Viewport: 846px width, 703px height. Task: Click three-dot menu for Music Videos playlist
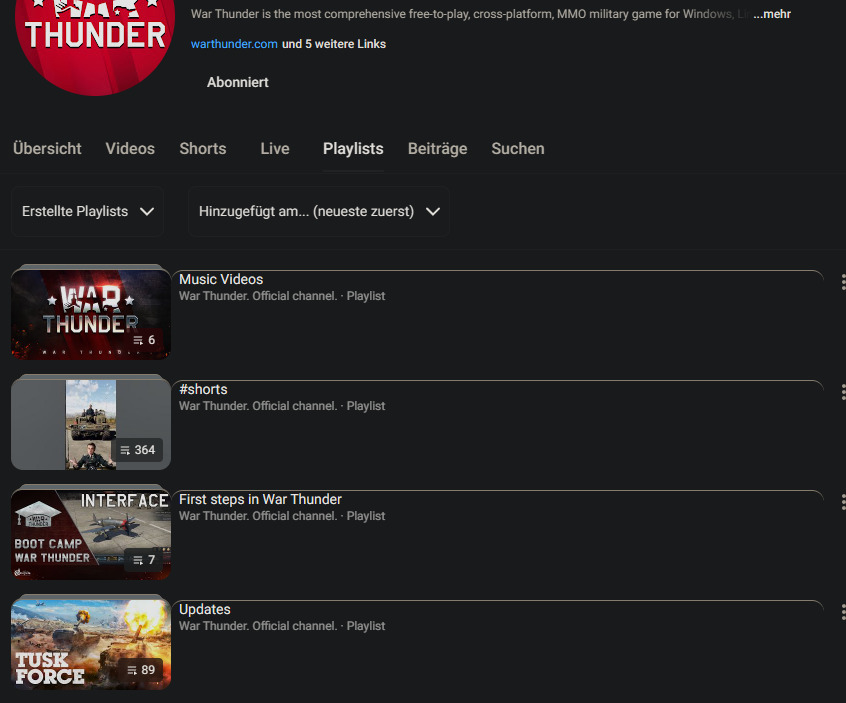[x=842, y=282]
